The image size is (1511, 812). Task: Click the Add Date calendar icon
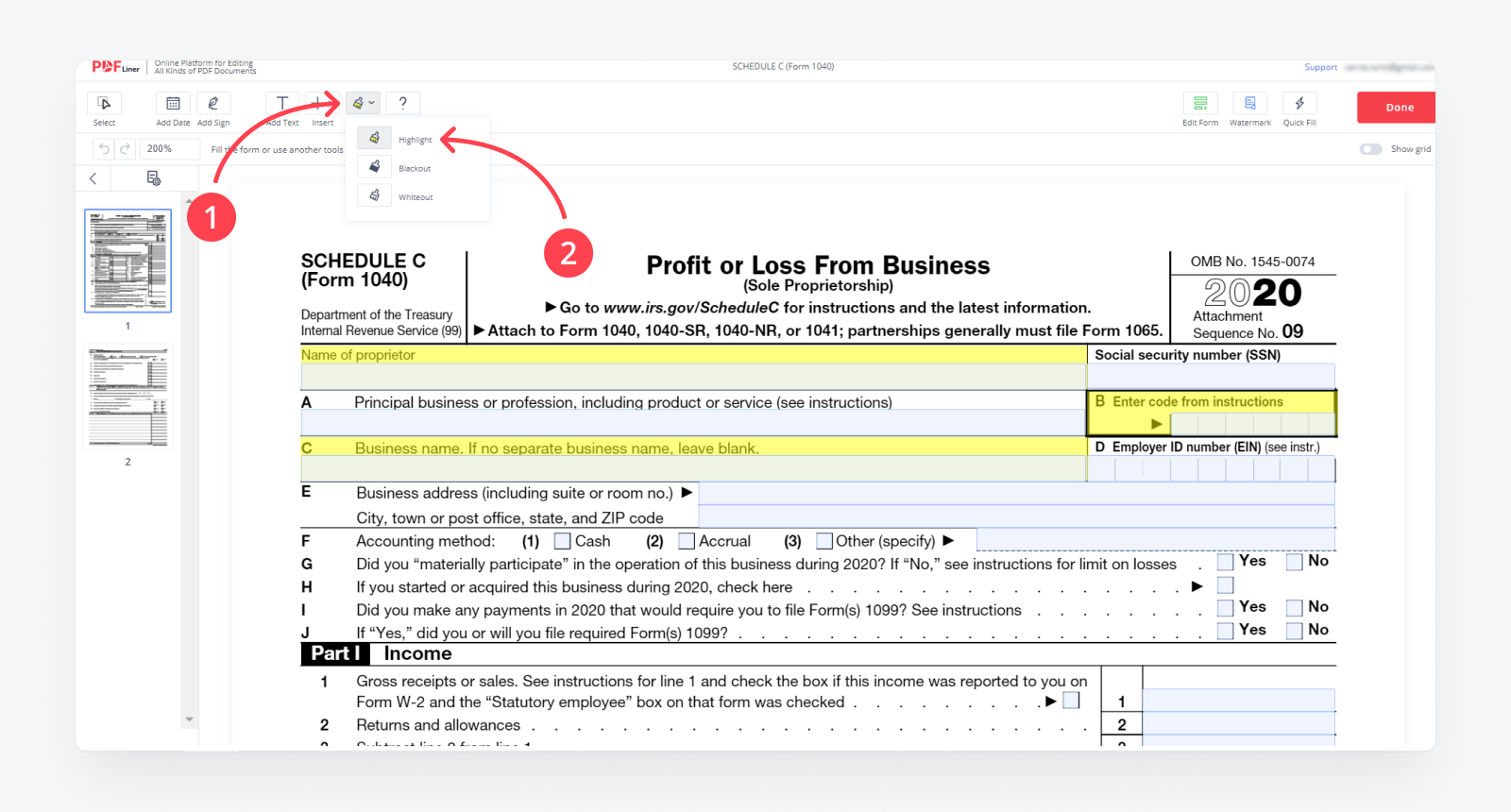173,104
